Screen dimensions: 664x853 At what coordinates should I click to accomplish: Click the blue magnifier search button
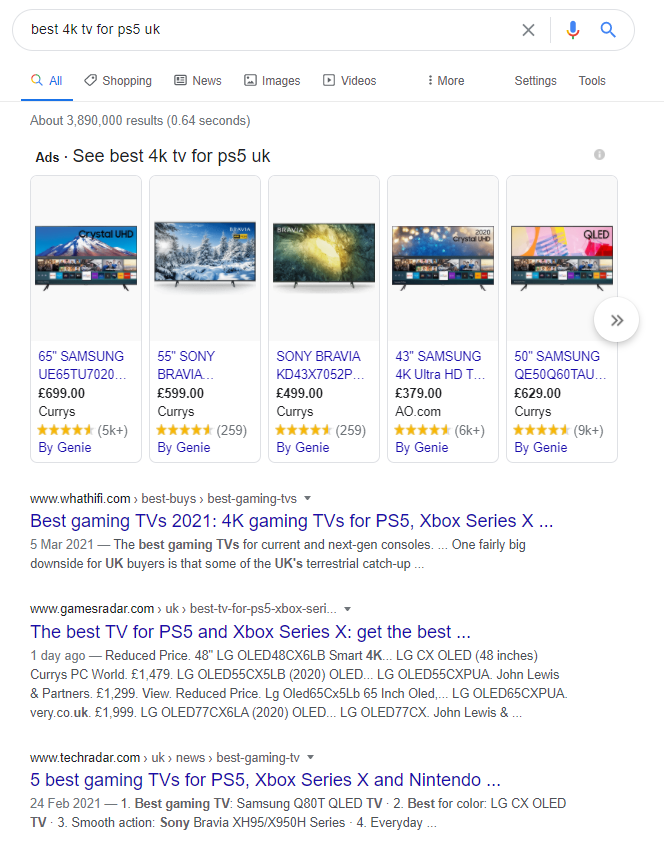[x=608, y=30]
